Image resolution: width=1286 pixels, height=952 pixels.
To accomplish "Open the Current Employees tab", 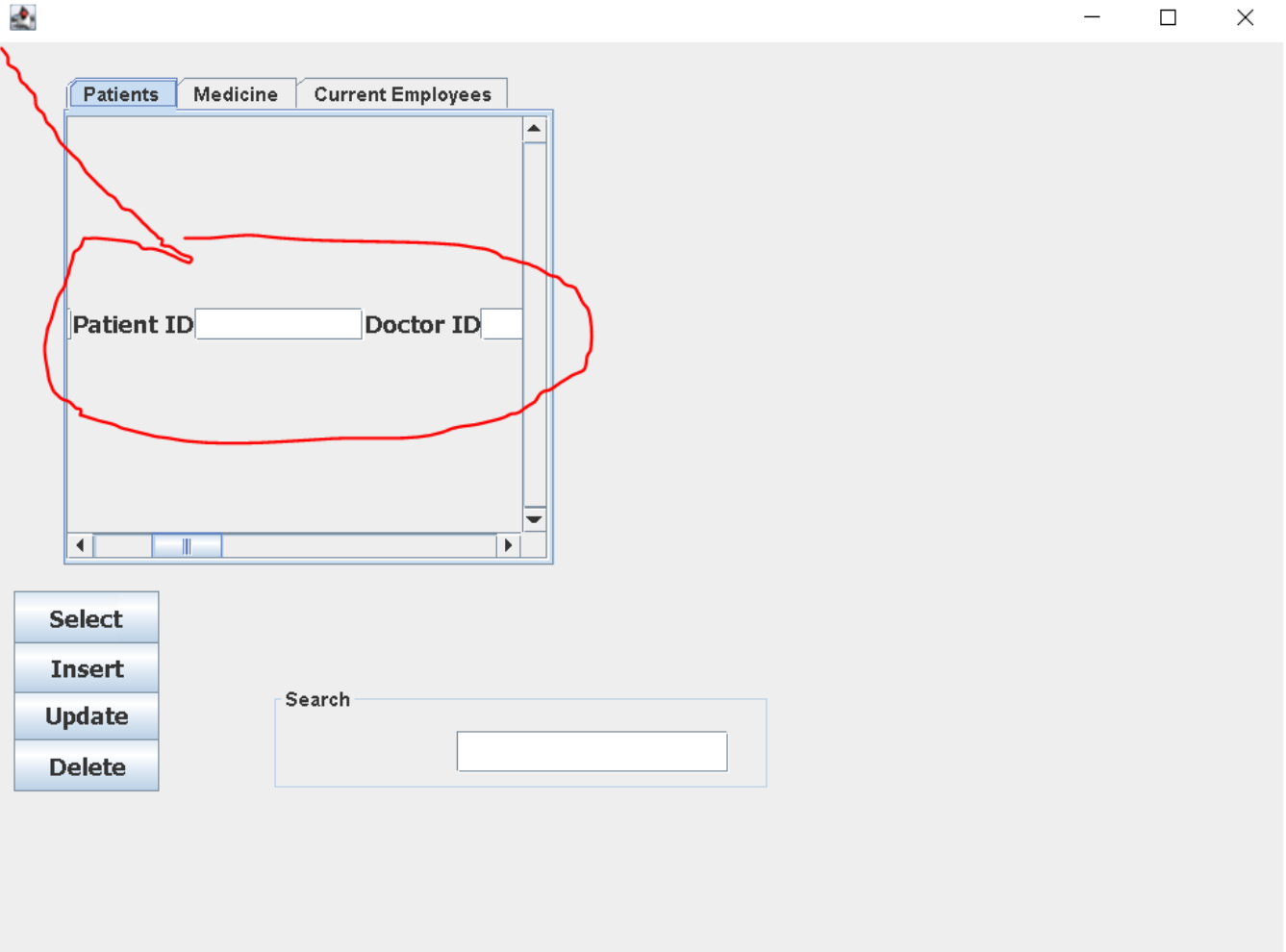I will 404,93.
